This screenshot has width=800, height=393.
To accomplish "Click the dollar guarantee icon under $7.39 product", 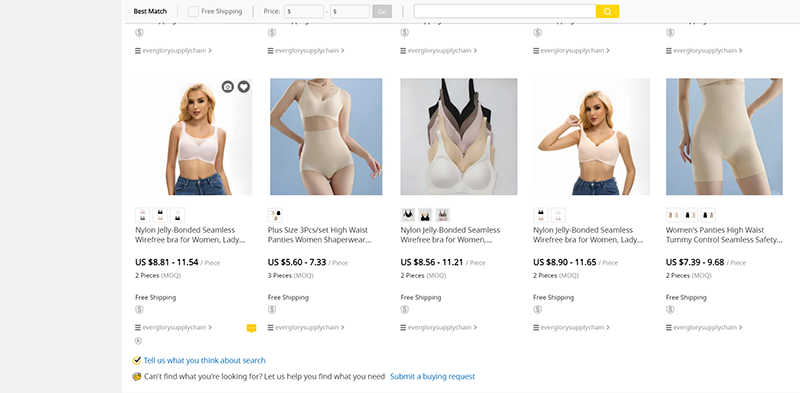I will [x=670, y=309].
